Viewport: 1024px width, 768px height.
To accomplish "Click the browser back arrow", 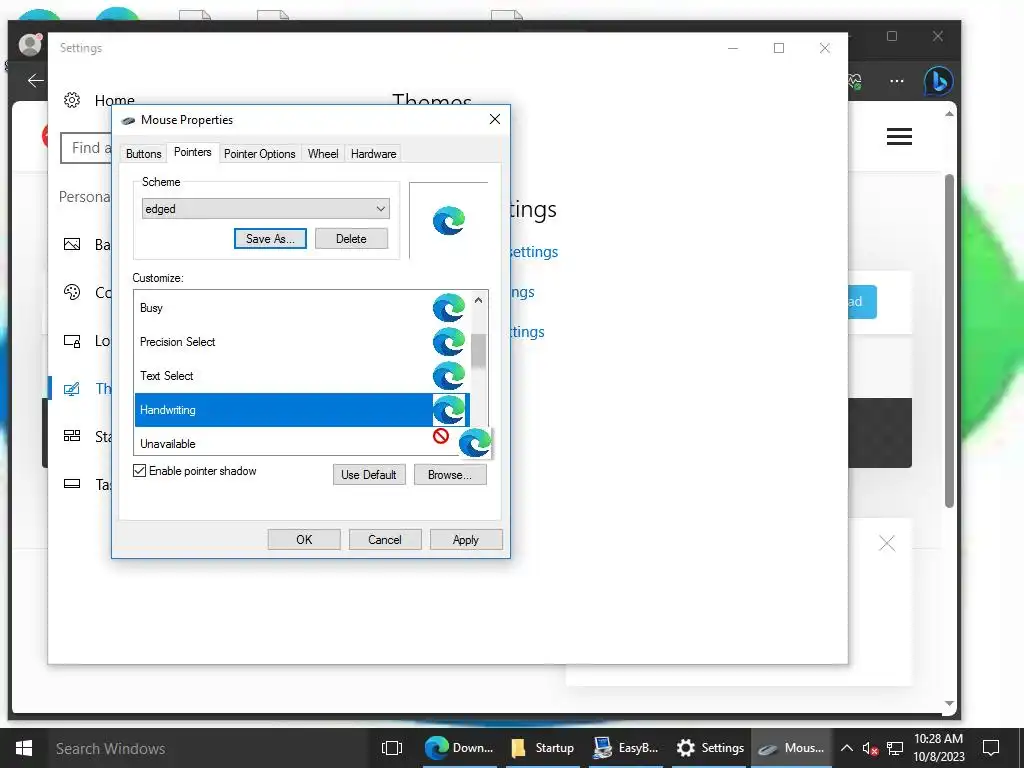I will 35,80.
